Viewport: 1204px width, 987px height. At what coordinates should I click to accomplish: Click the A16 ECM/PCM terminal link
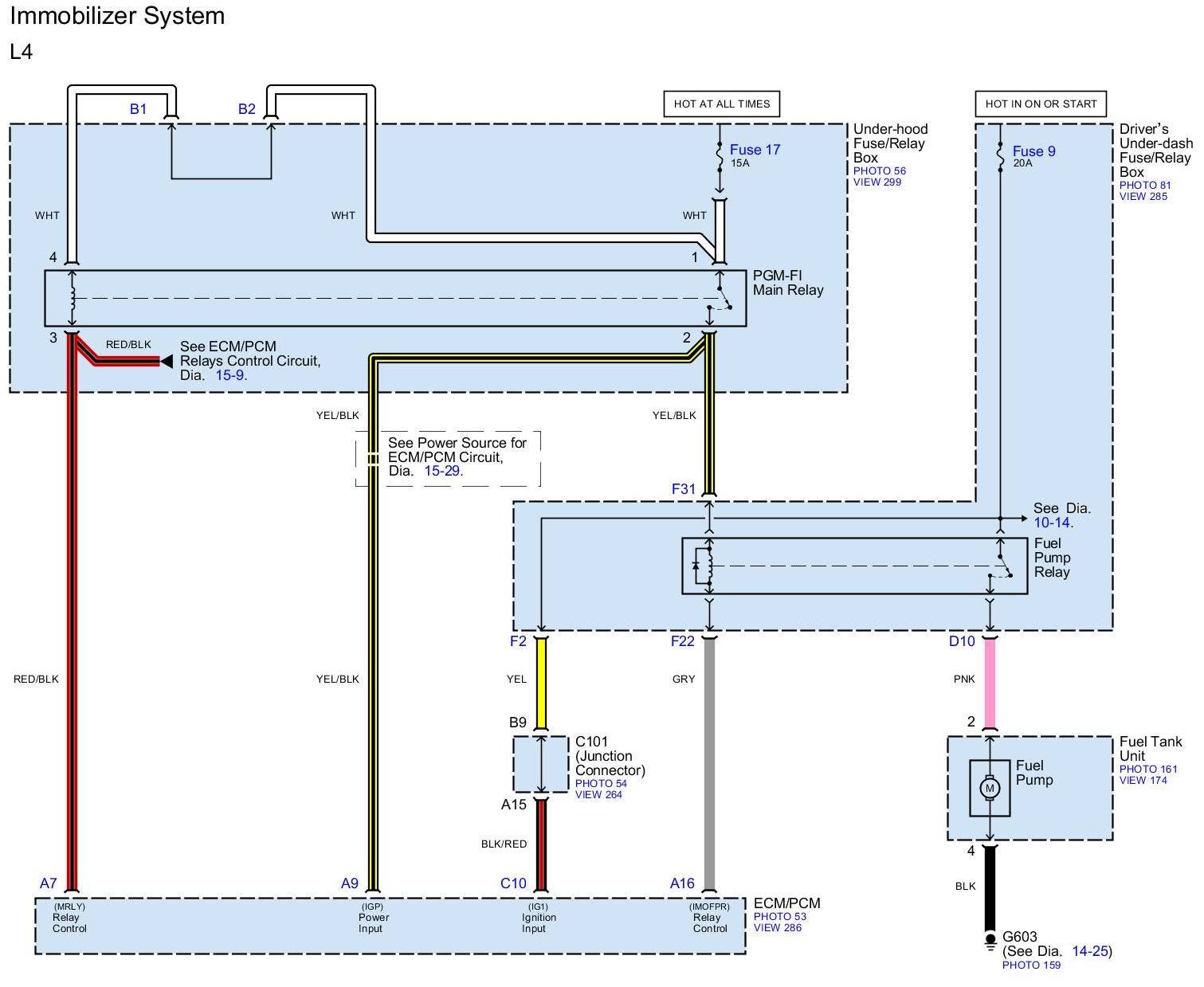(x=682, y=883)
